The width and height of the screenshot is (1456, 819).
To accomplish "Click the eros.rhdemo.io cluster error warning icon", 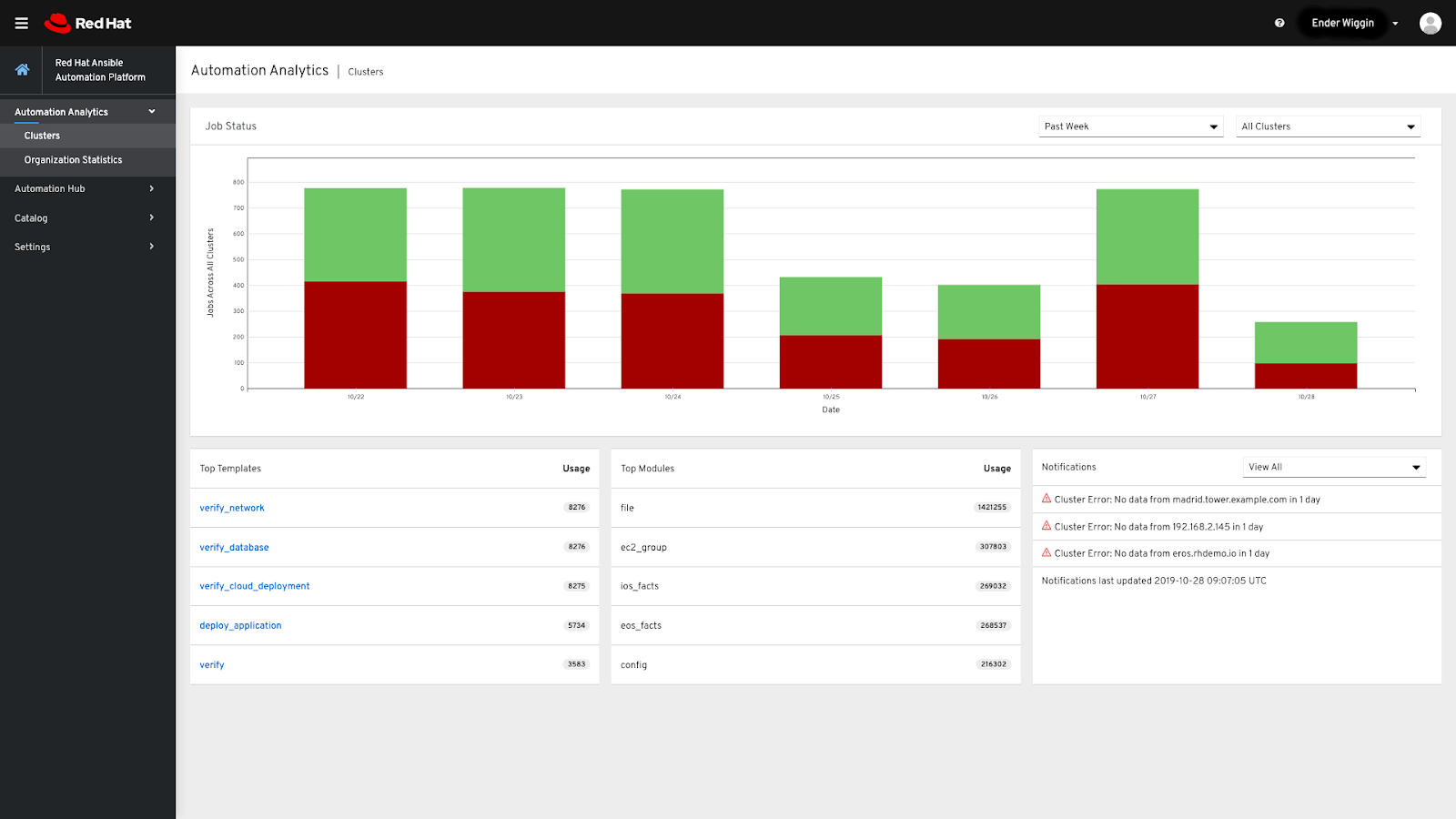I will pos(1046,552).
